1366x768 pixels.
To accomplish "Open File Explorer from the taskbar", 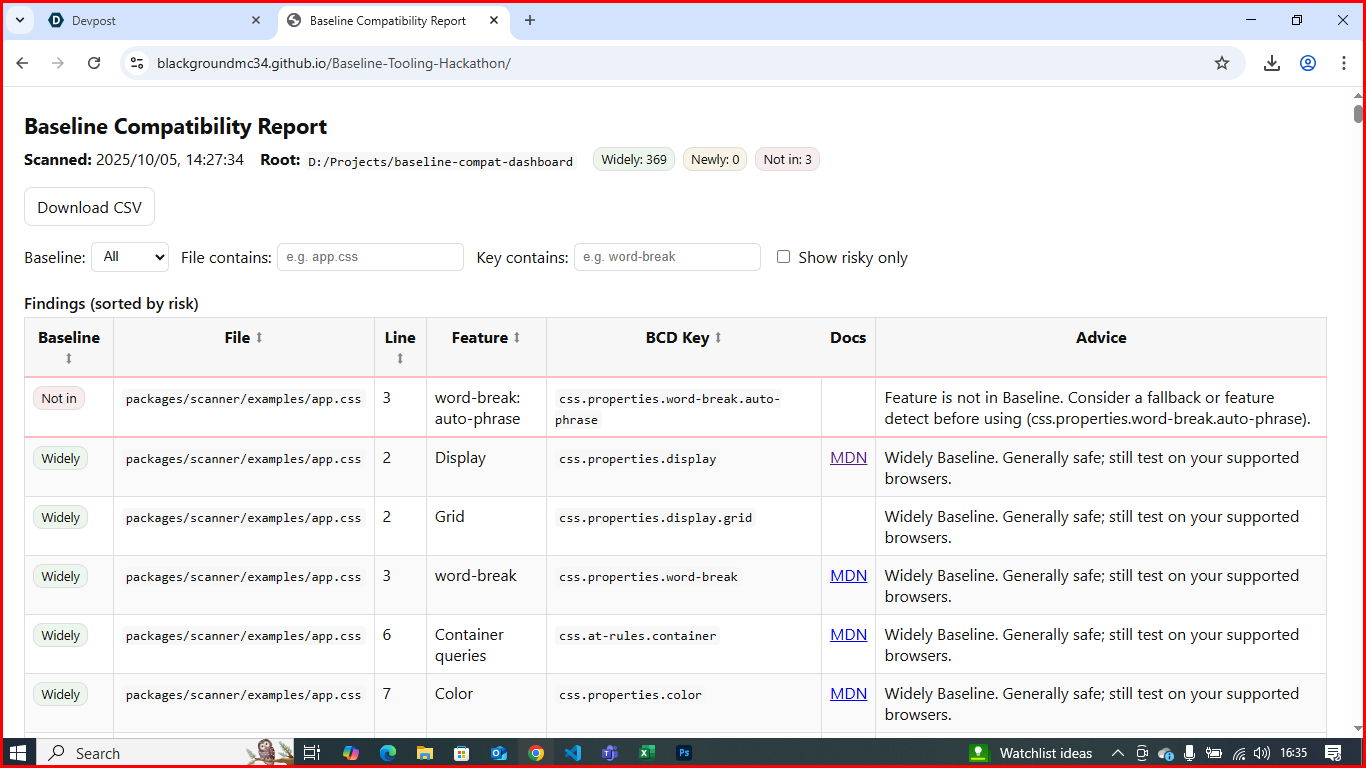I will coord(425,753).
